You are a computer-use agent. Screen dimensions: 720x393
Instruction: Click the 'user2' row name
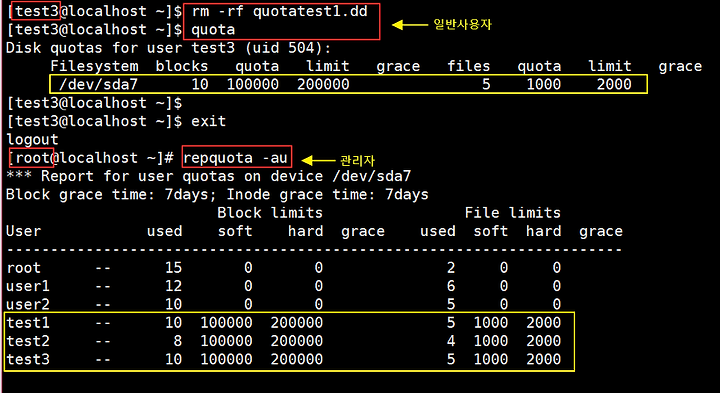pos(28,304)
